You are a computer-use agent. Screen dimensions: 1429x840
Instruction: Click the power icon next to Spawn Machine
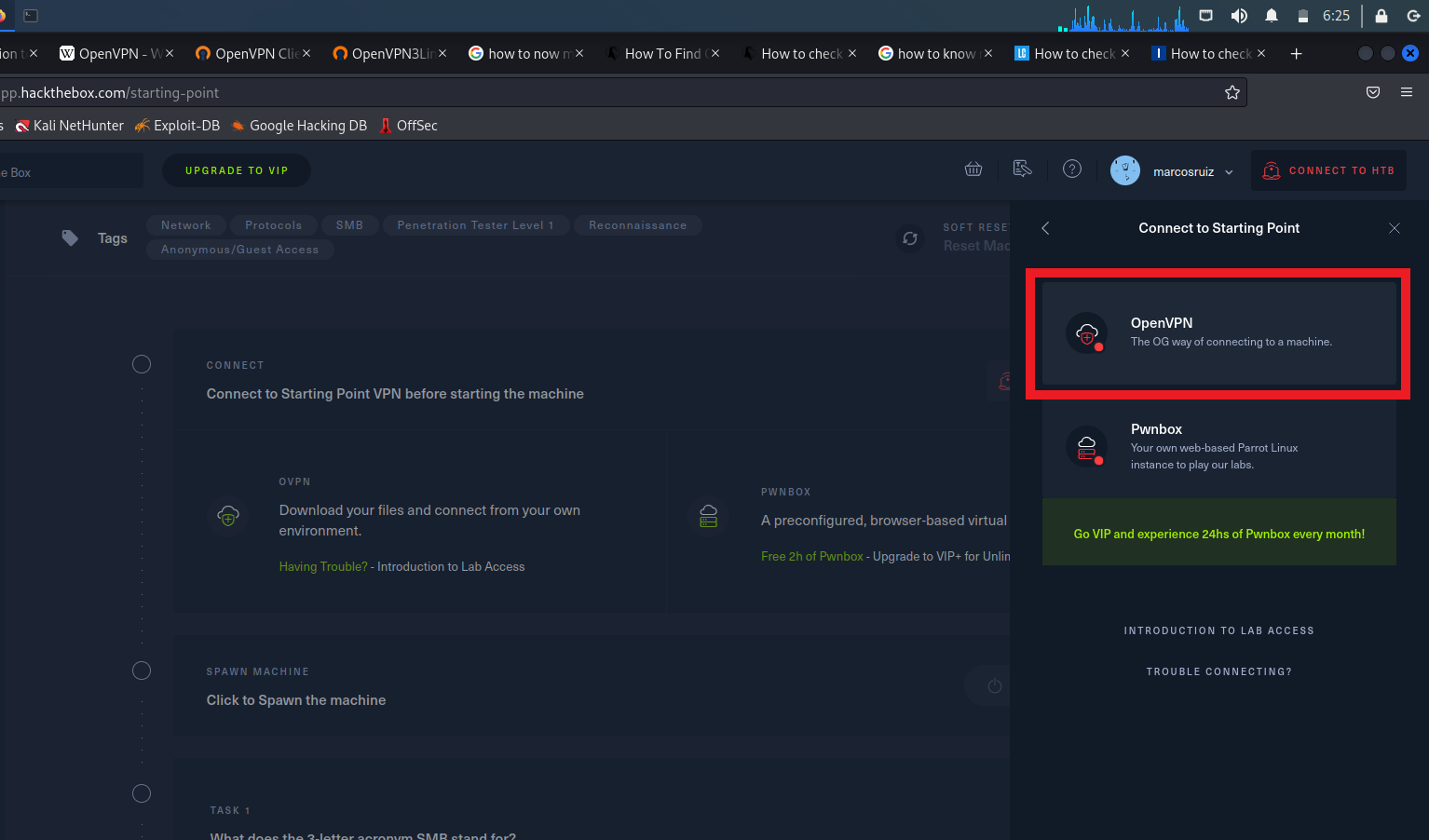(x=994, y=685)
